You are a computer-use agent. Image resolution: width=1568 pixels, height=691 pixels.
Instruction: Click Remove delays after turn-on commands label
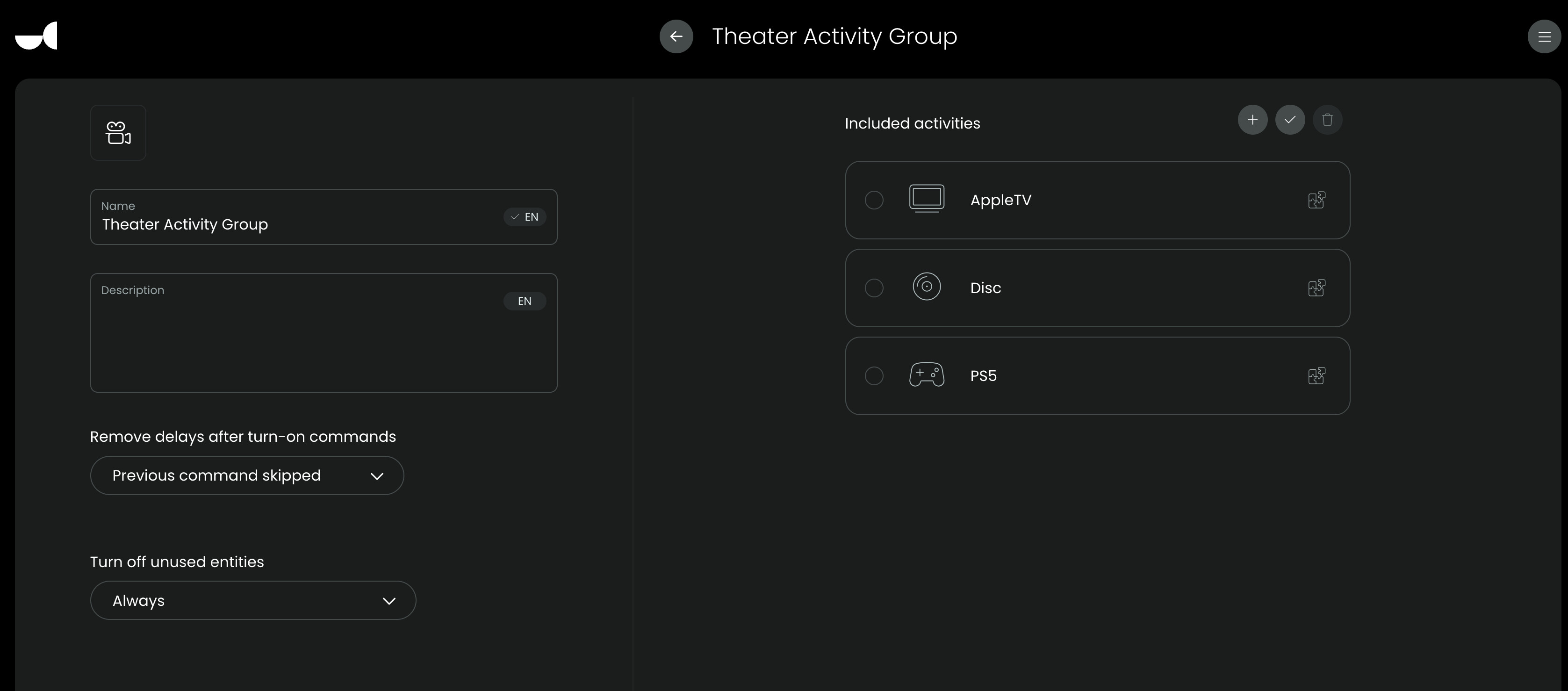click(243, 437)
